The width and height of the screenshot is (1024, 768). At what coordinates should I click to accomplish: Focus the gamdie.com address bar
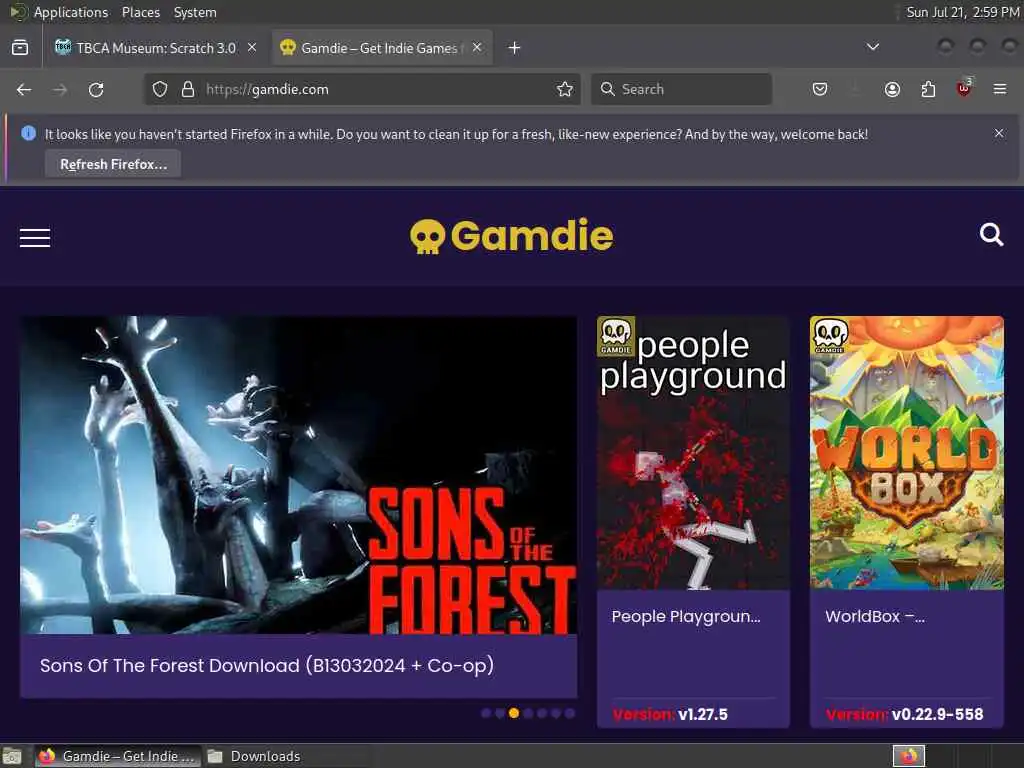362,89
